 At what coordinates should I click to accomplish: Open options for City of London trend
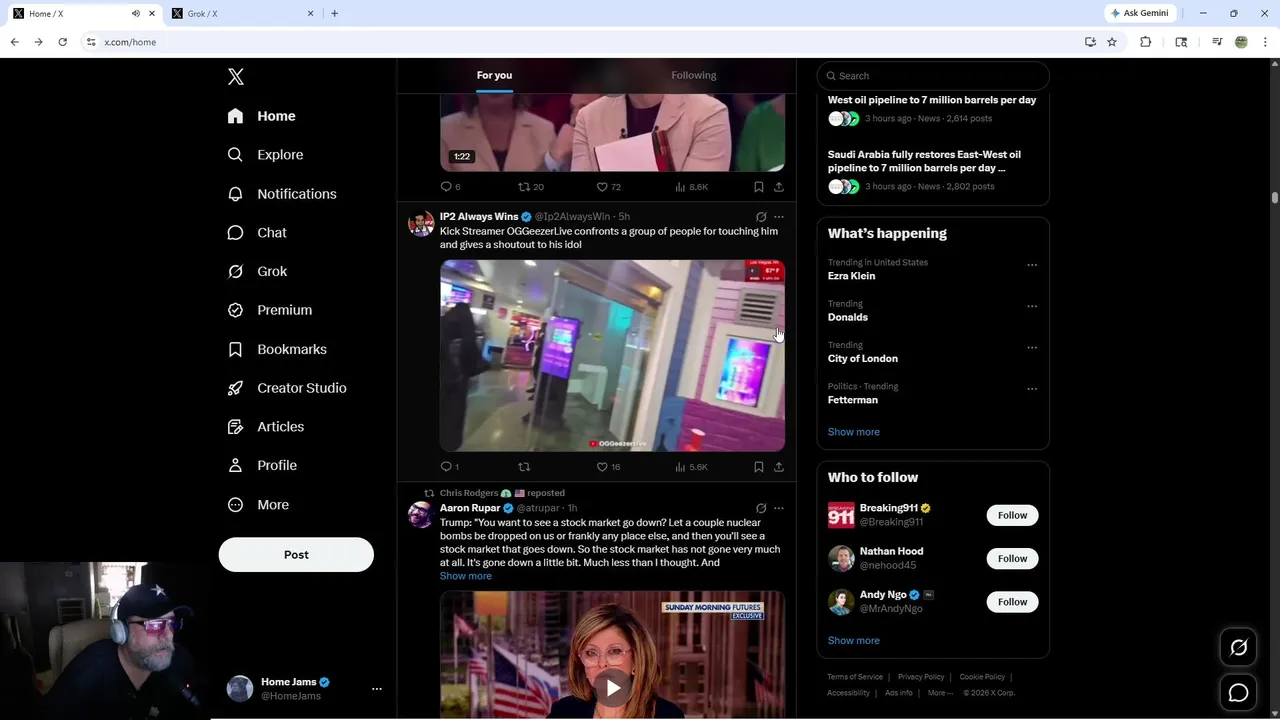(1032, 347)
